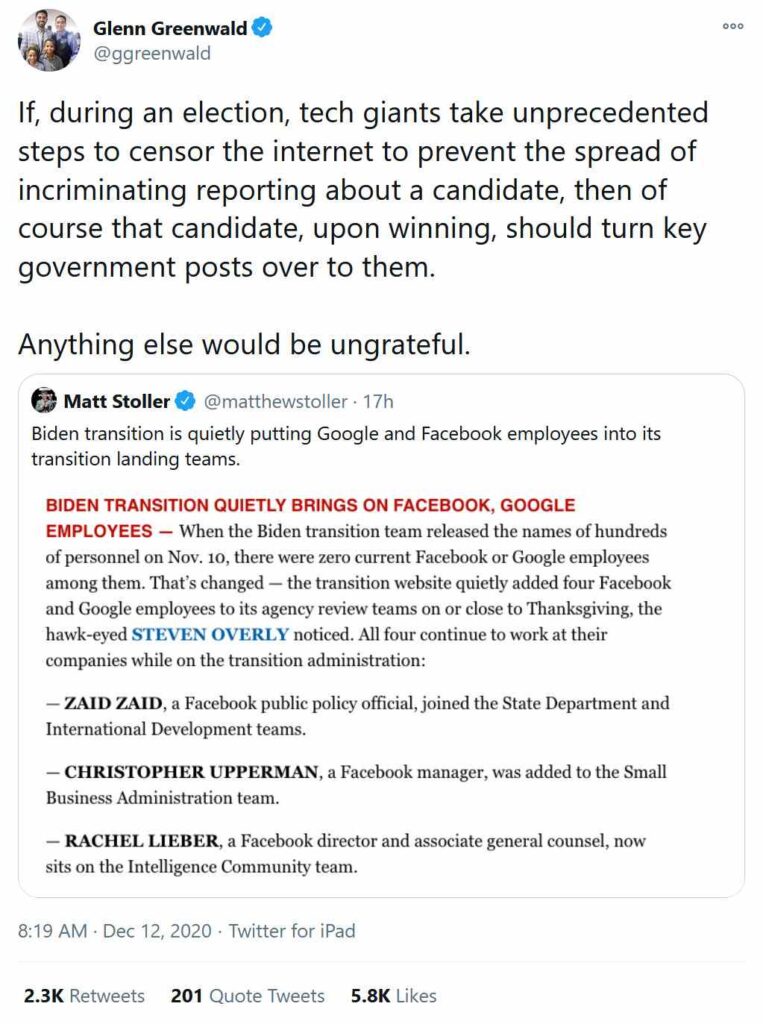
Task: Show the 5.8K Likes list
Action: tap(394, 996)
